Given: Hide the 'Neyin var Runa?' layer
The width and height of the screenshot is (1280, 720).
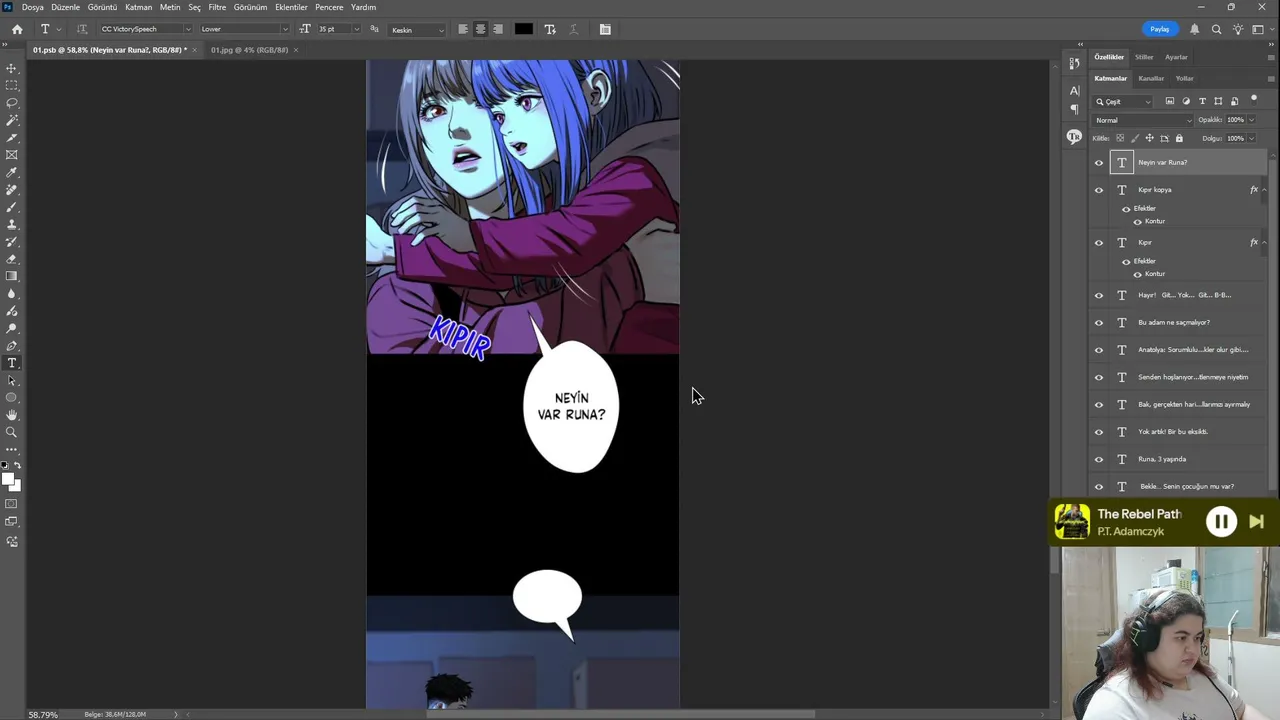Looking at the screenshot, I should (x=1099, y=163).
